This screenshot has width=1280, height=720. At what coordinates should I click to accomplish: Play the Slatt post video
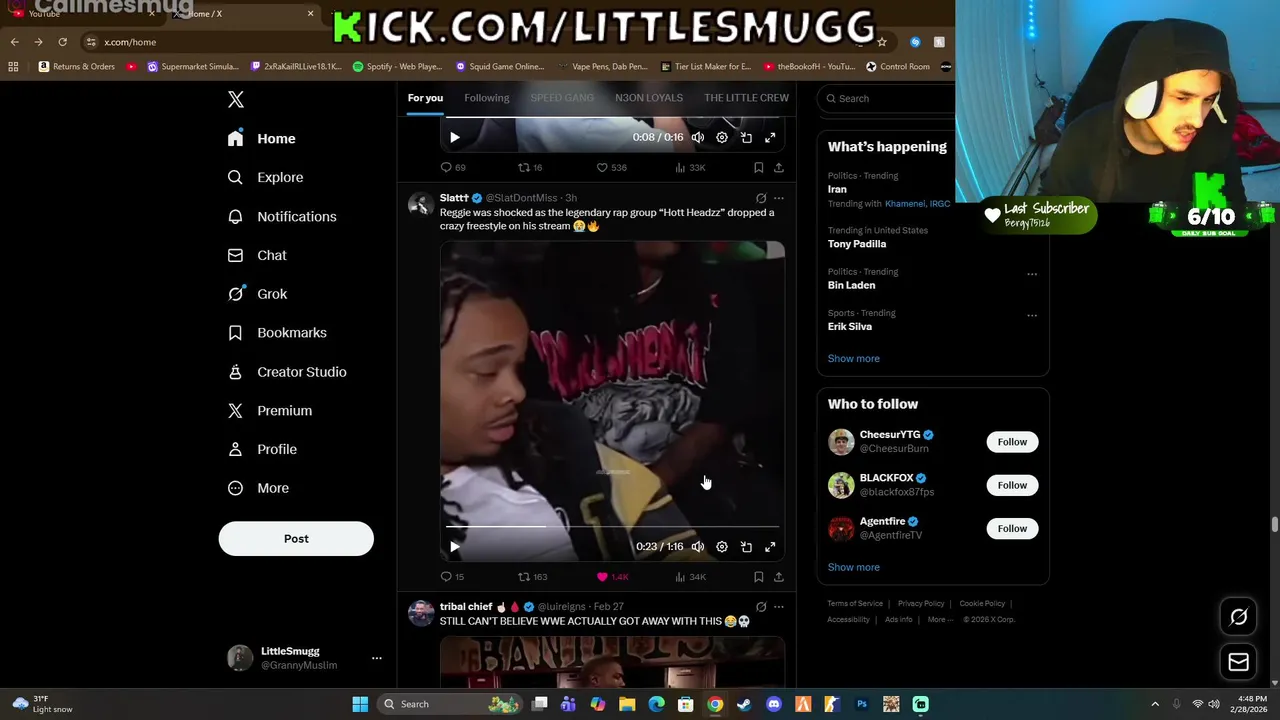[x=454, y=547]
